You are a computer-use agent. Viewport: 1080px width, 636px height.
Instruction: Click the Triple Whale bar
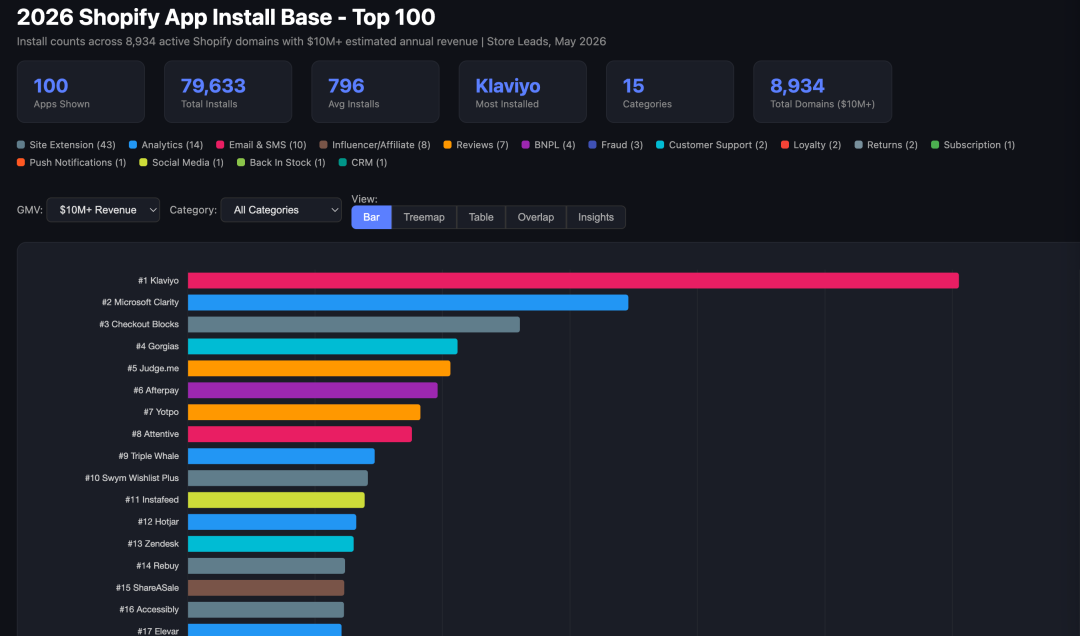(x=281, y=456)
